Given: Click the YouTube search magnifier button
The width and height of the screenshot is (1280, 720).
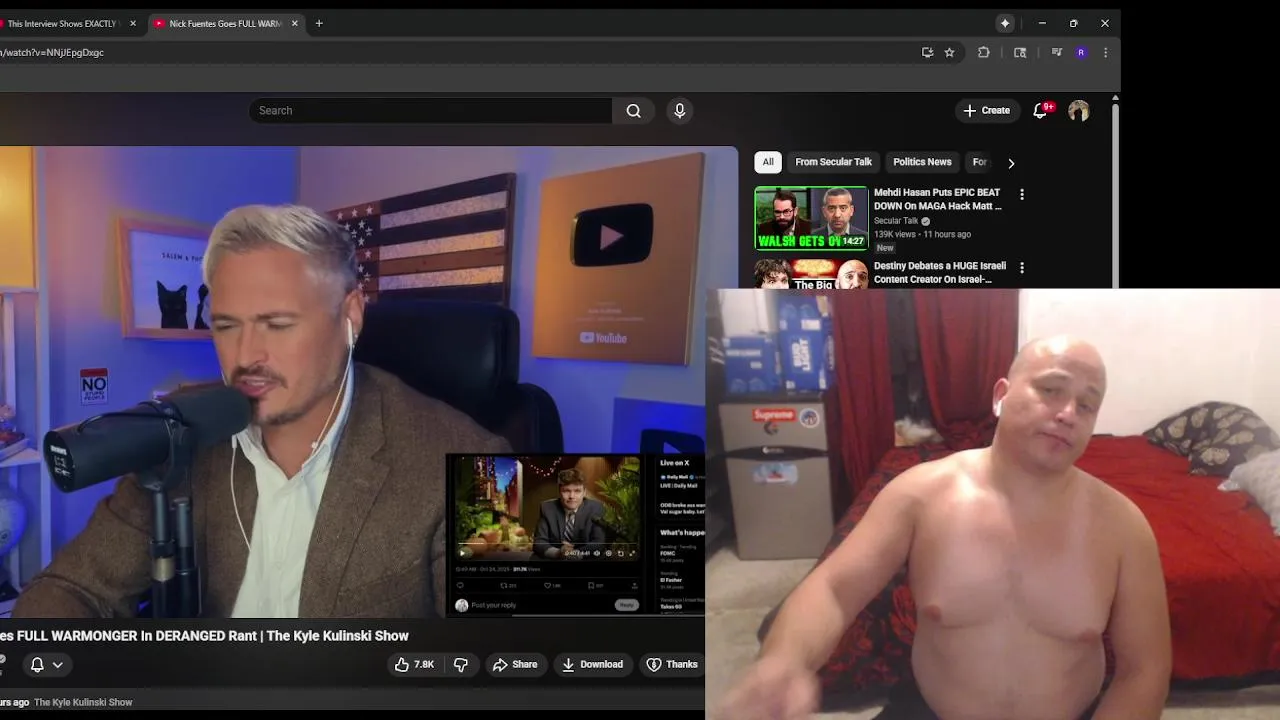Looking at the screenshot, I should point(633,110).
